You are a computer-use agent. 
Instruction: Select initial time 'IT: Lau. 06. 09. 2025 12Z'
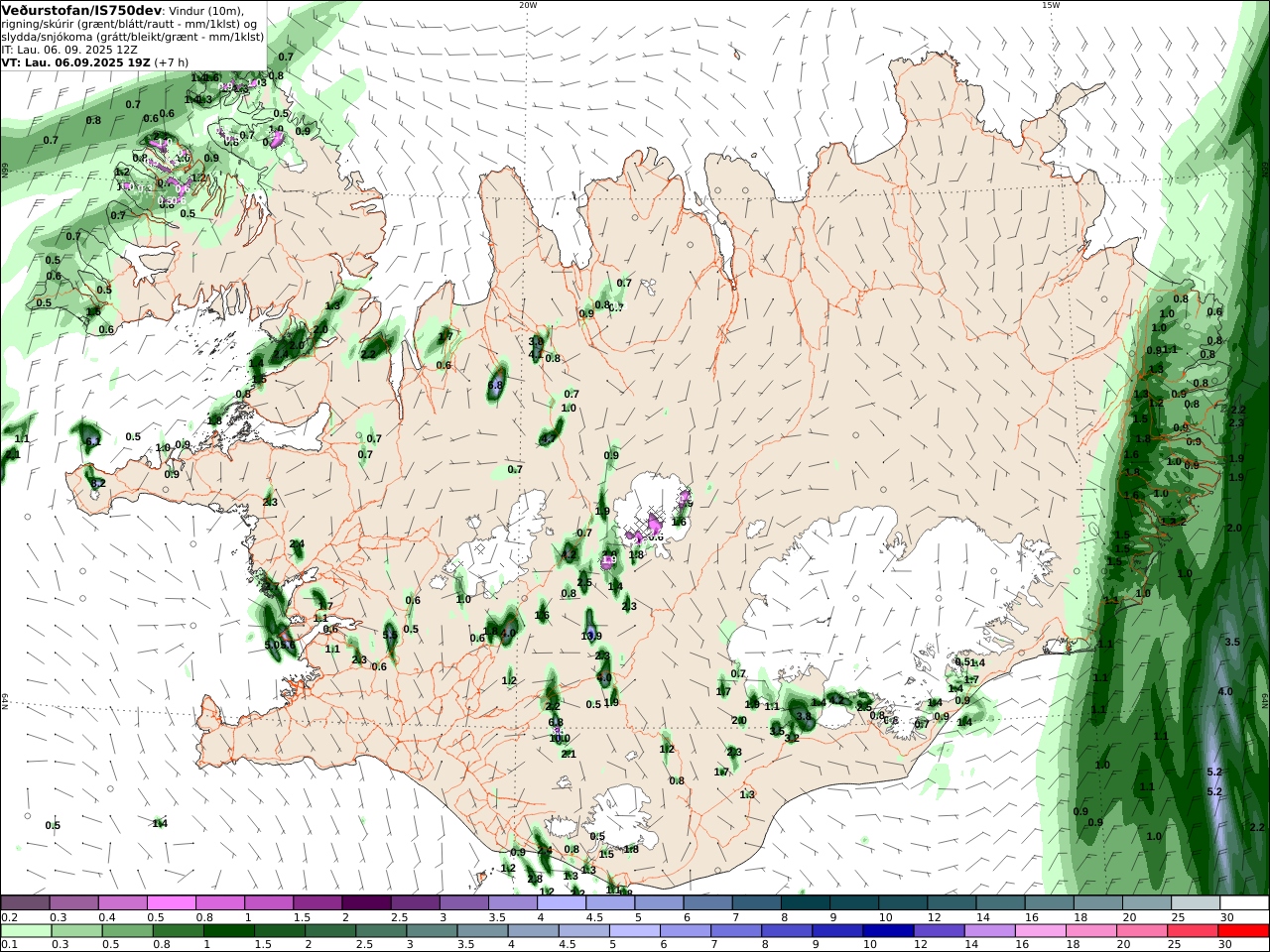coord(69,50)
